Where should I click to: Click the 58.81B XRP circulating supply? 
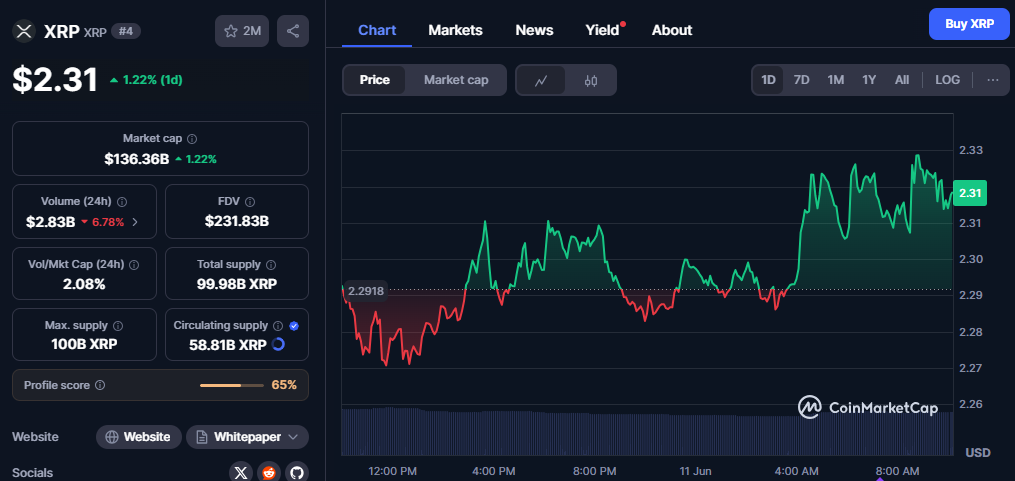[228, 345]
